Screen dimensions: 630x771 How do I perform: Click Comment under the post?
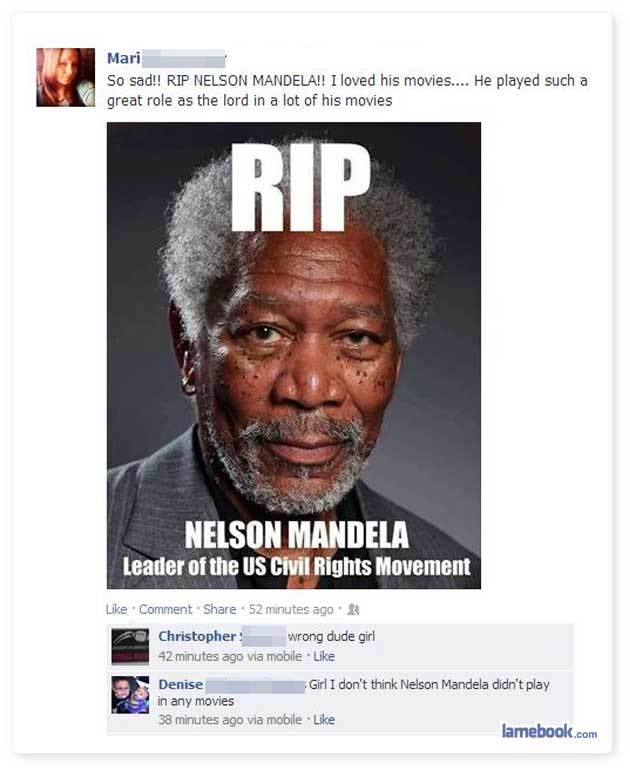point(165,609)
